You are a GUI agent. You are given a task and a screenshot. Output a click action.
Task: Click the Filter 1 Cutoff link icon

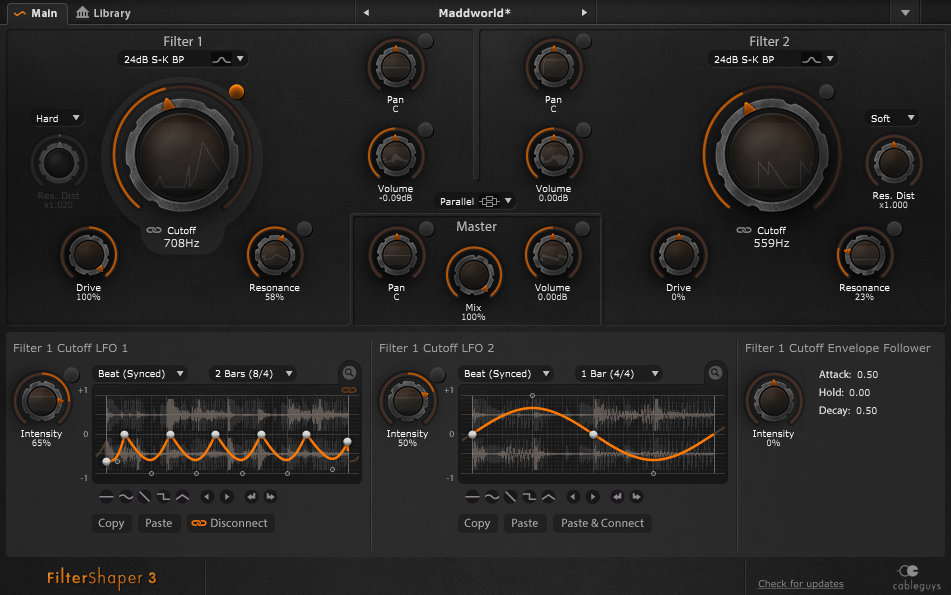tap(154, 230)
